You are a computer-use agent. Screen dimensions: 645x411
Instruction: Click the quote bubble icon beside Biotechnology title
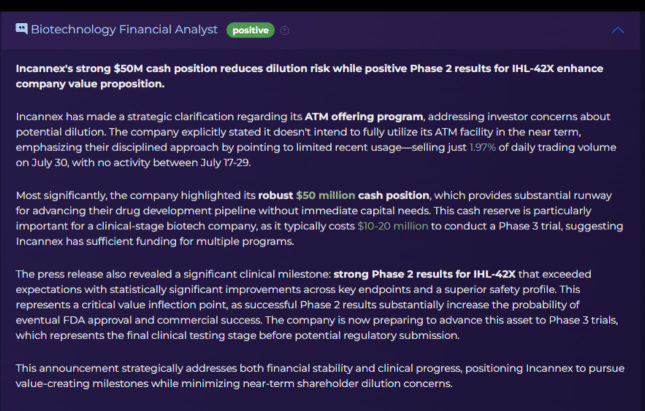(x=21, y=29)
